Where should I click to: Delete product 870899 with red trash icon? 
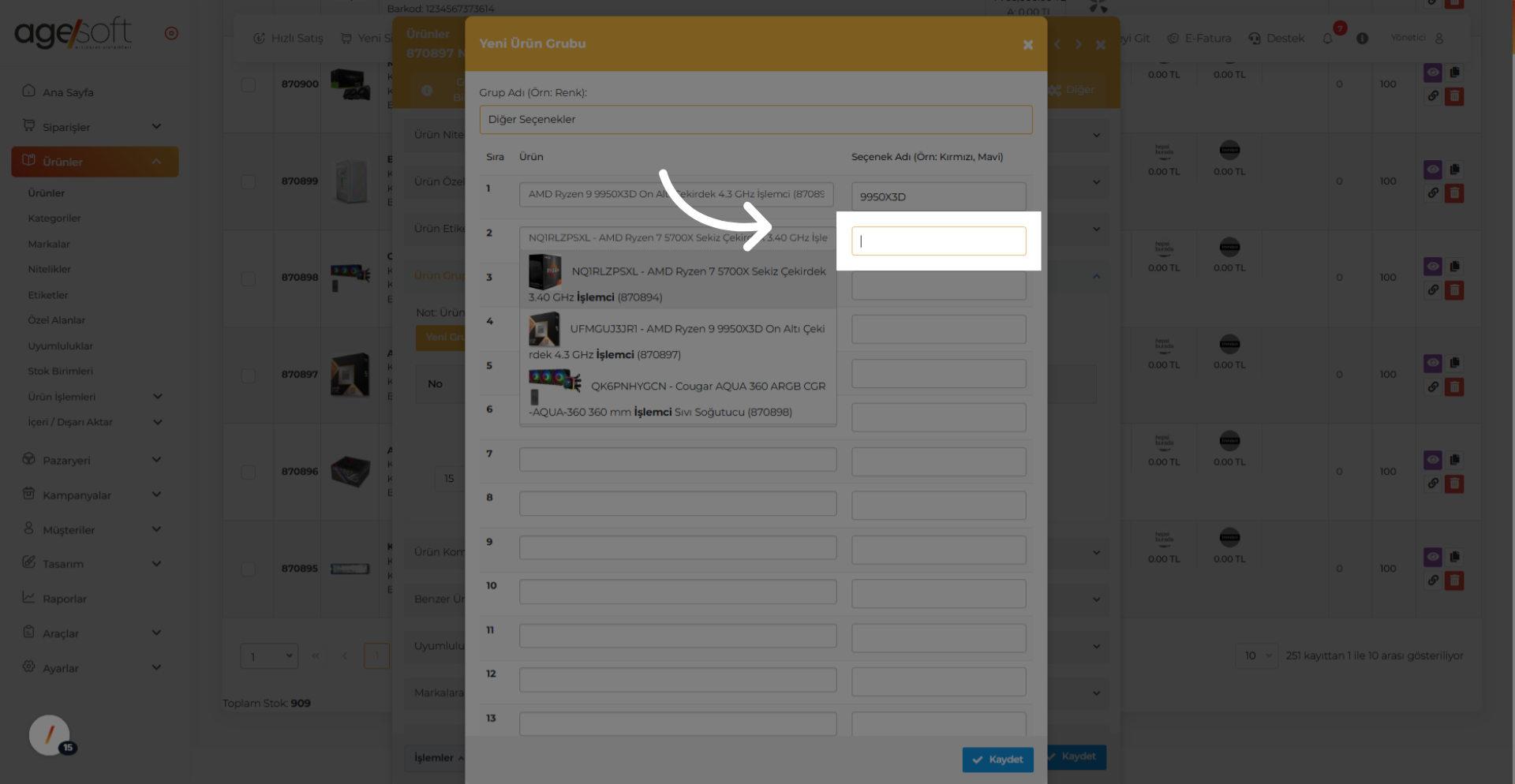click(1454, 193)
